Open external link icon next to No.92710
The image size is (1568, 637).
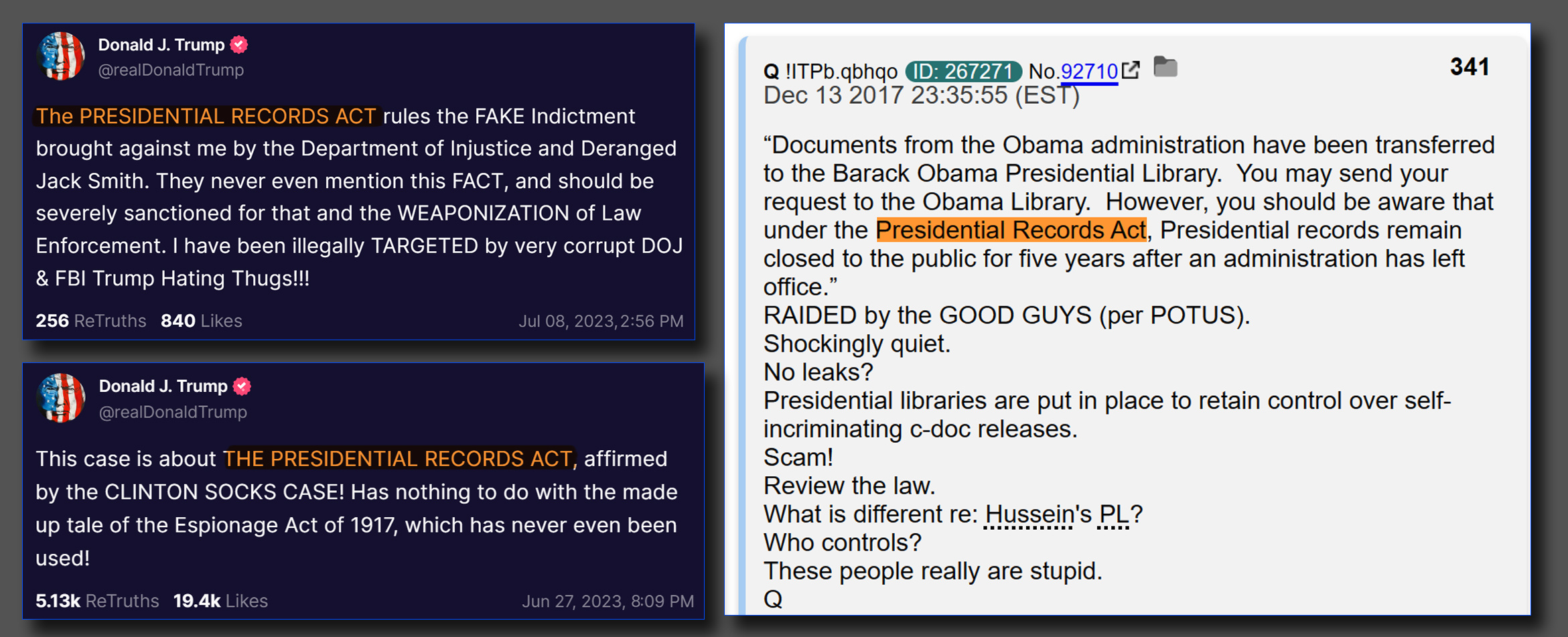1131,70
